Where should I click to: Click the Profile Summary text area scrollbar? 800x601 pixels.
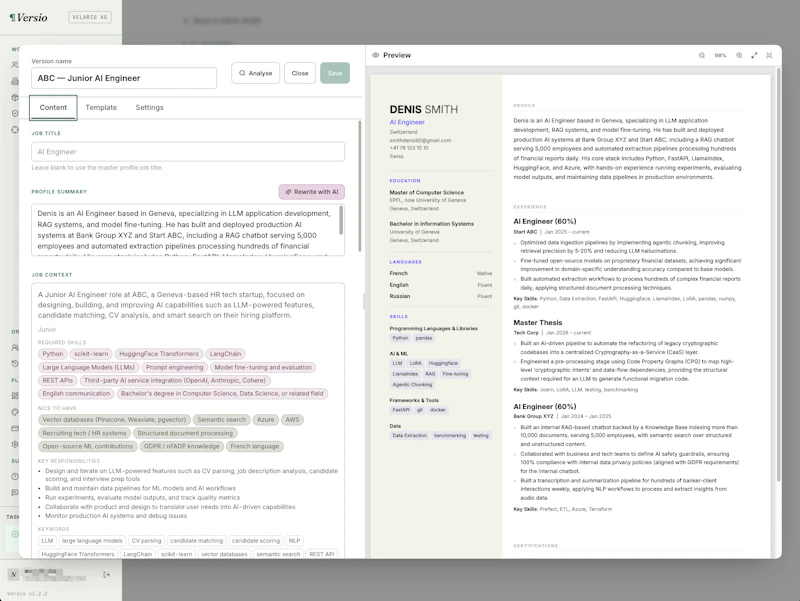point(341,220)
